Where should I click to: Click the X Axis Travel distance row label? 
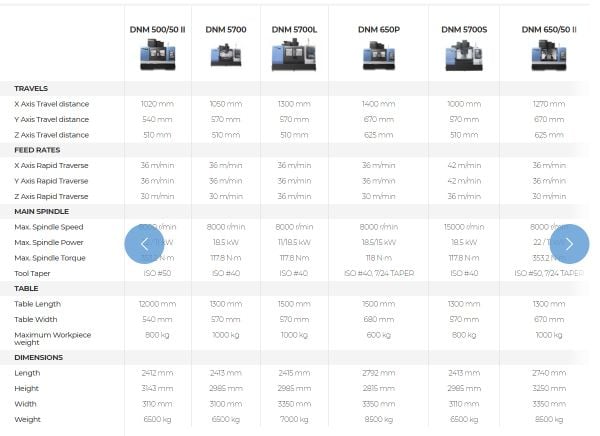pyautogui.click(x=52, y=104)
